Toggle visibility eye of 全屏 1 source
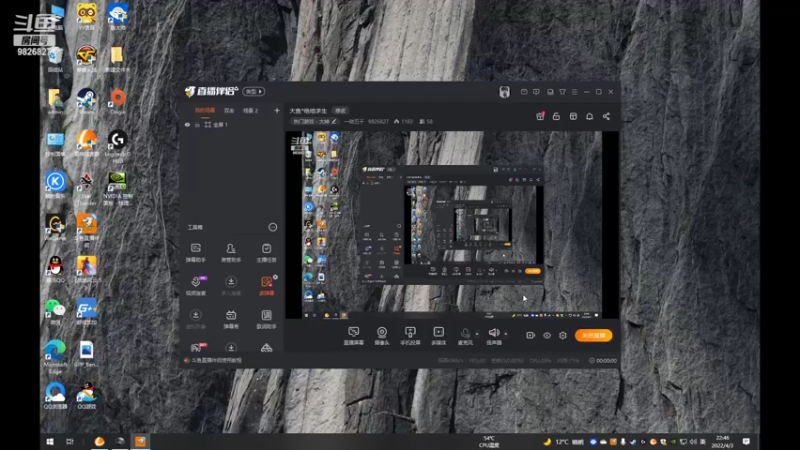800x450 pixels. coord(187,124)
